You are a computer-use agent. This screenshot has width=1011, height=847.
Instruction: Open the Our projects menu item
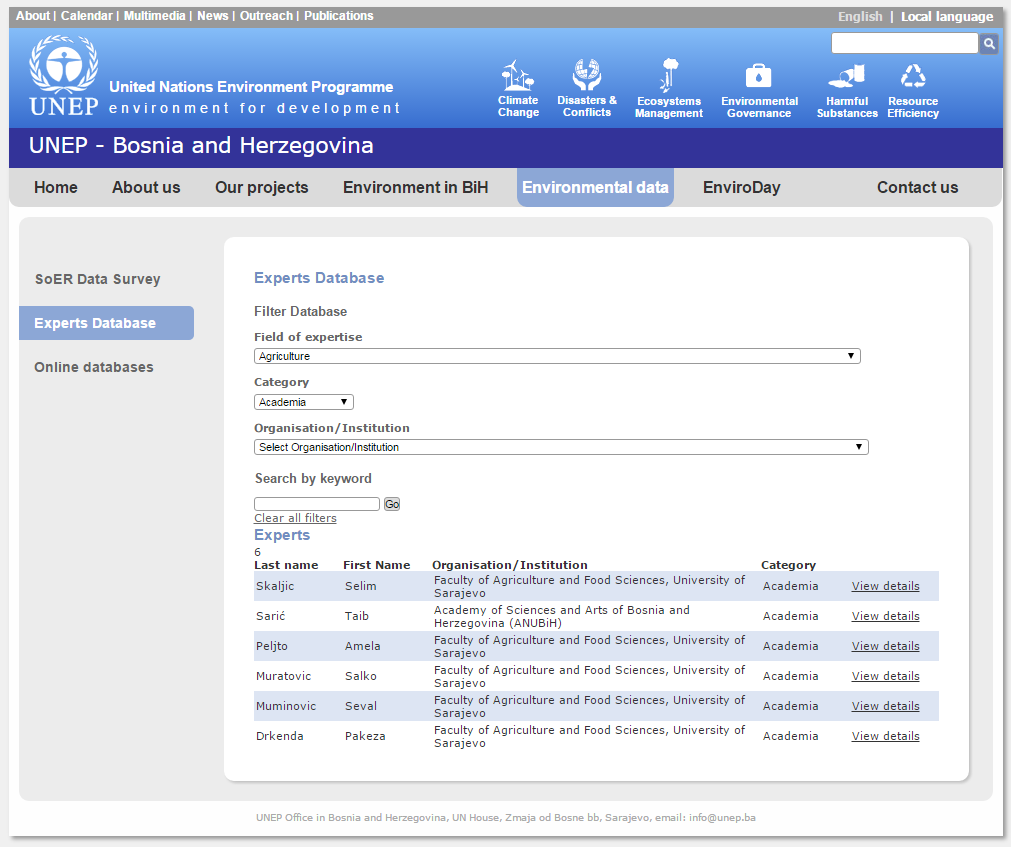tap(261, 188)
